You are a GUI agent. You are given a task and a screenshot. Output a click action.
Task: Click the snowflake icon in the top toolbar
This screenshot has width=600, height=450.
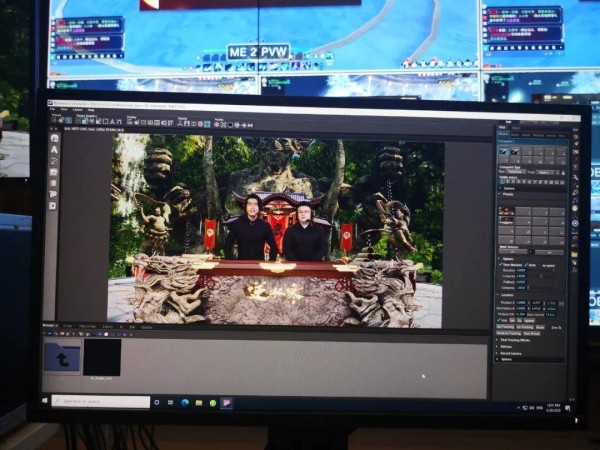(x=217, y=124)
